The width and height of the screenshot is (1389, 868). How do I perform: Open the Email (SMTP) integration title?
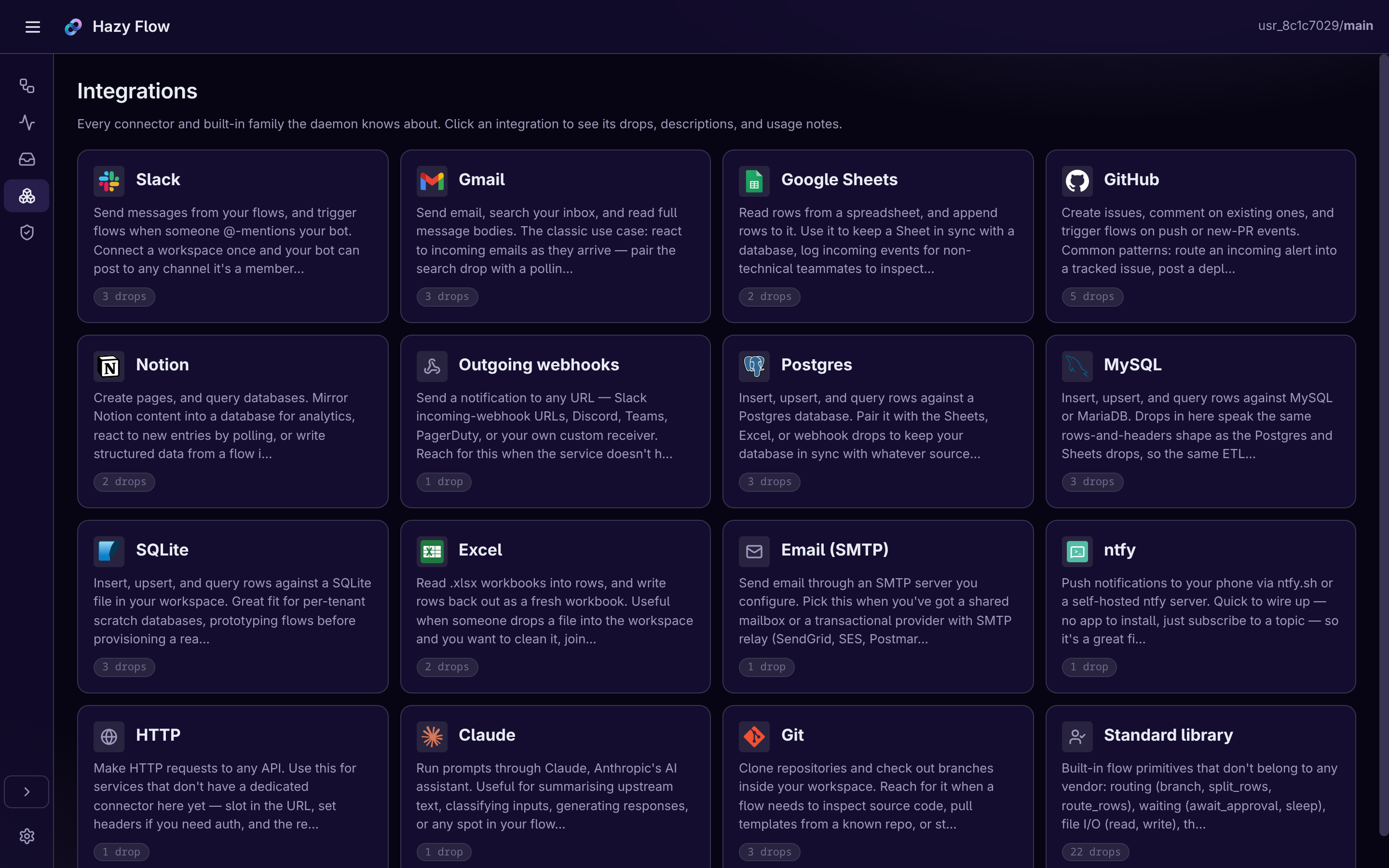[x=834, y=550]
